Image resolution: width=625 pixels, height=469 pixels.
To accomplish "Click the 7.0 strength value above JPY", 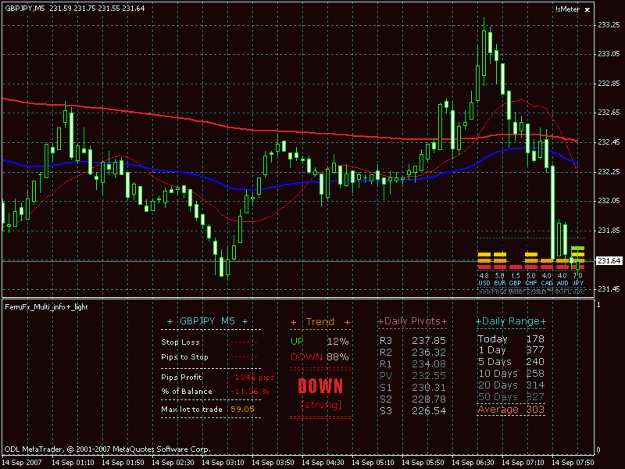I will (578, 276).
